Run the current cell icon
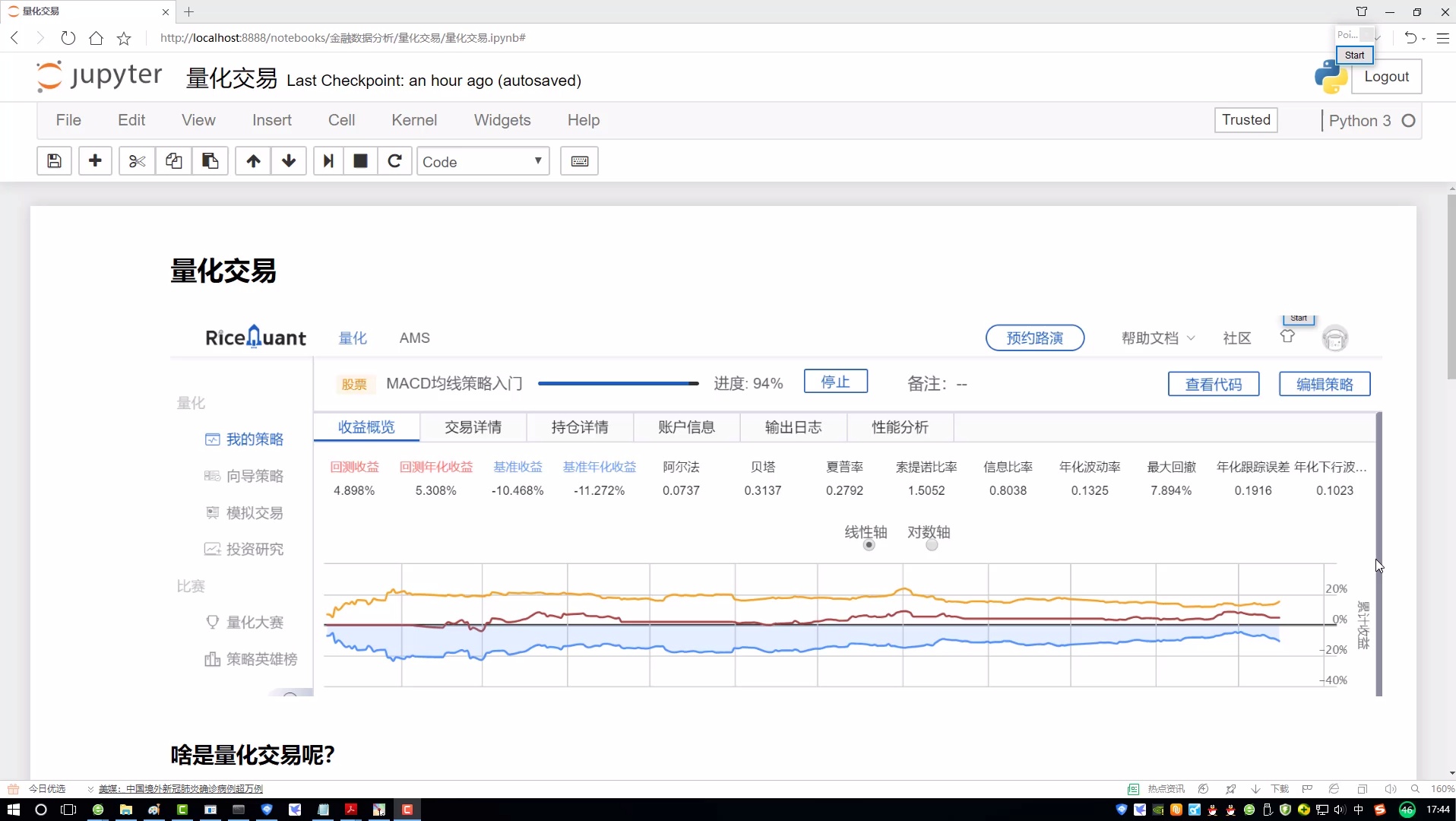Image resolution: width=1456 pixels, height=821 pixels. (328, 161)
